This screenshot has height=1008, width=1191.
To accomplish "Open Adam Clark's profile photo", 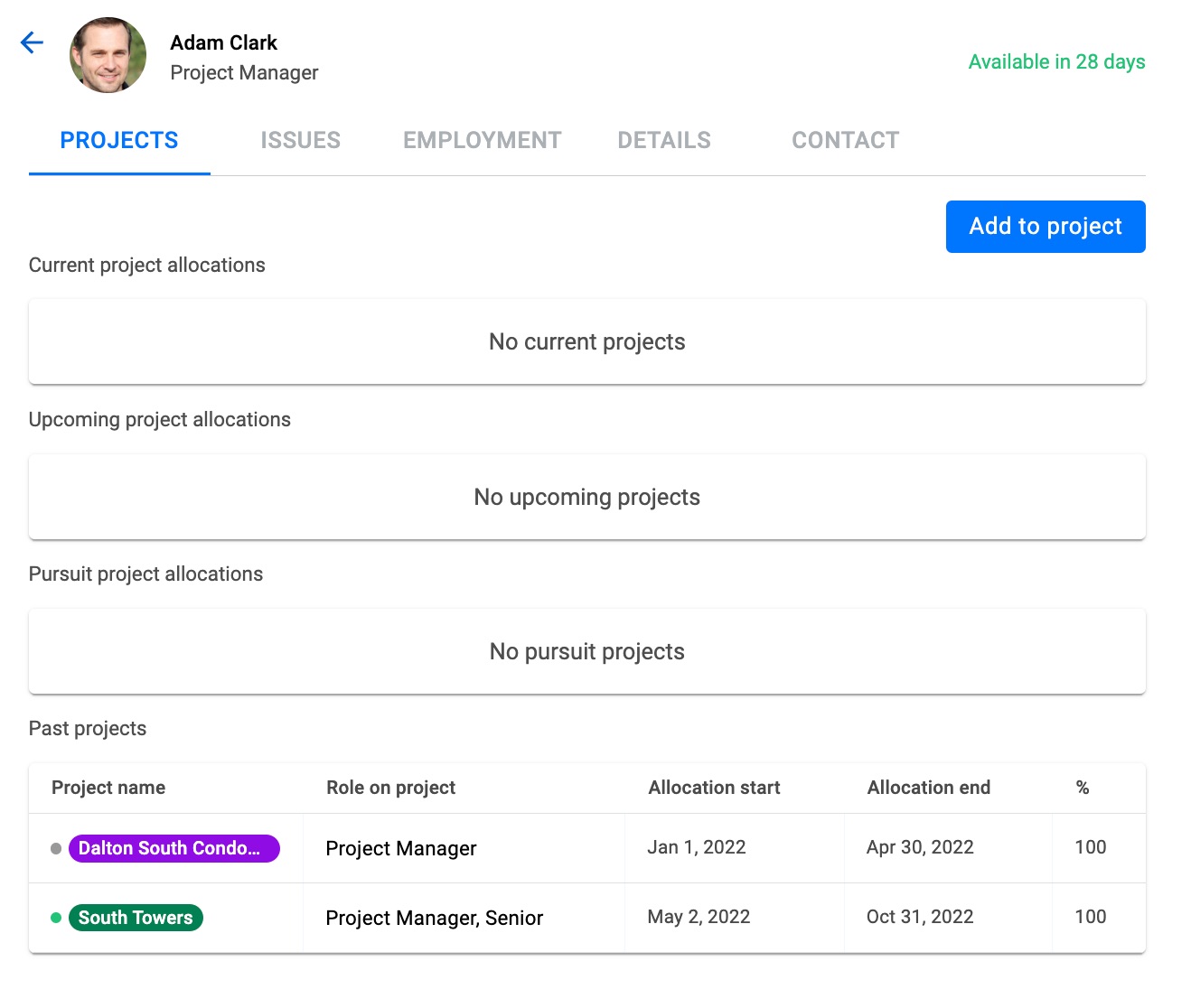I will pyautogui.click(x=108, y=55).
